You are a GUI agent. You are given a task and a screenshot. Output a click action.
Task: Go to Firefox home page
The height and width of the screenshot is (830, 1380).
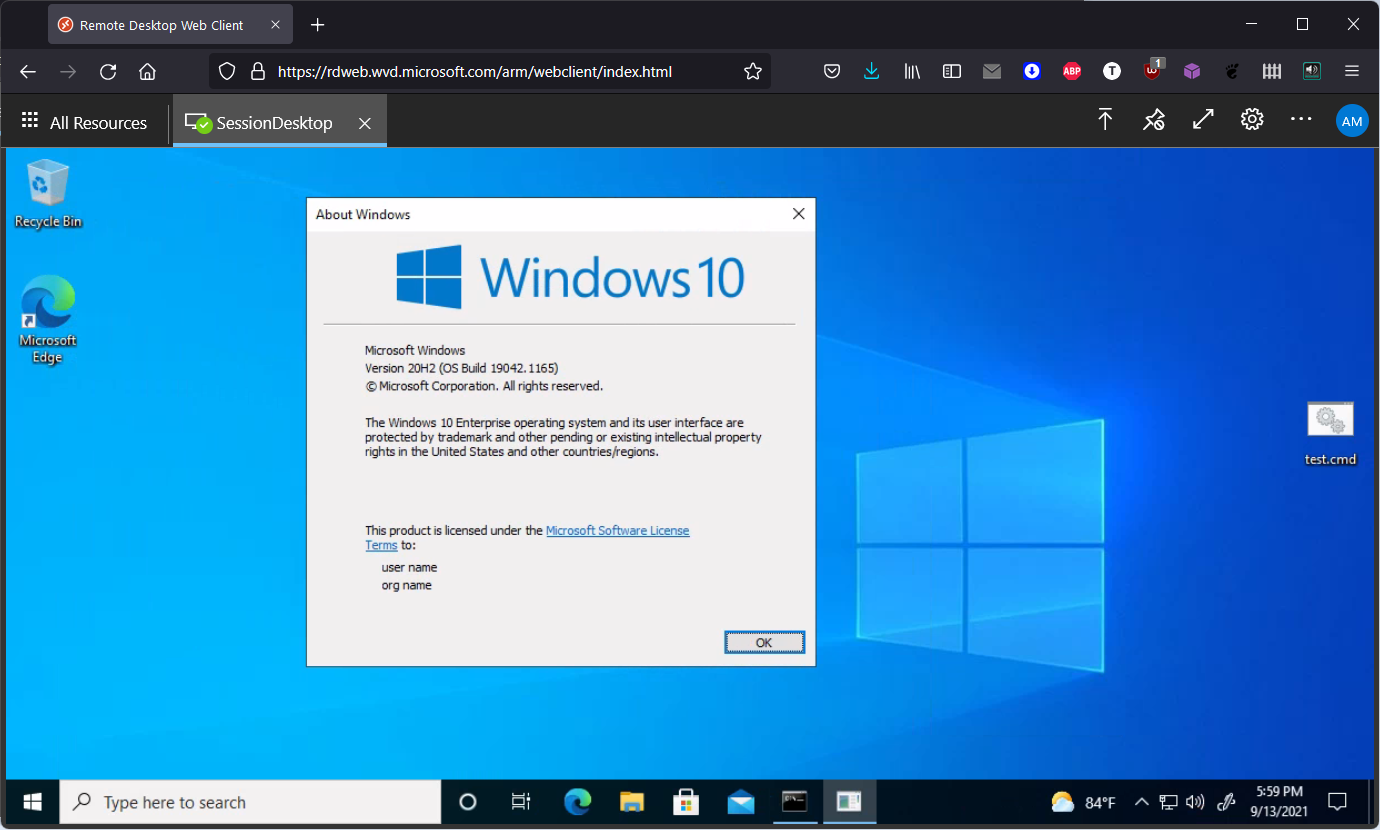point(147,71)
